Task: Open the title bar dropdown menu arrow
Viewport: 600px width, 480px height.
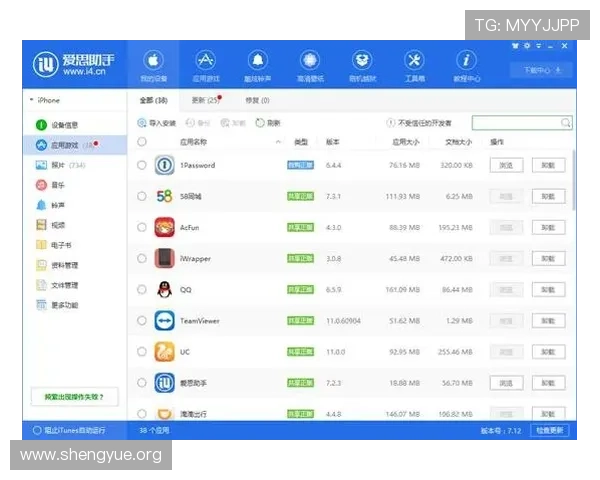Action: tap(539, 46)
